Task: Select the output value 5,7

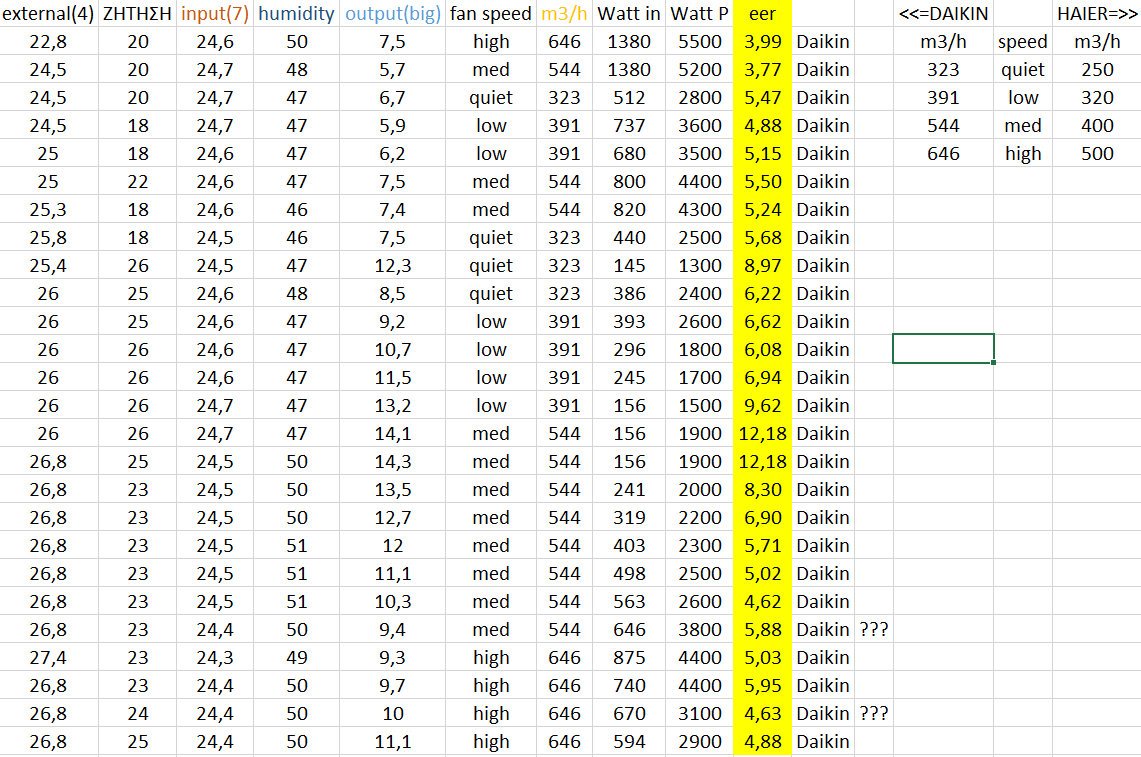Action: tap(393, 70)
